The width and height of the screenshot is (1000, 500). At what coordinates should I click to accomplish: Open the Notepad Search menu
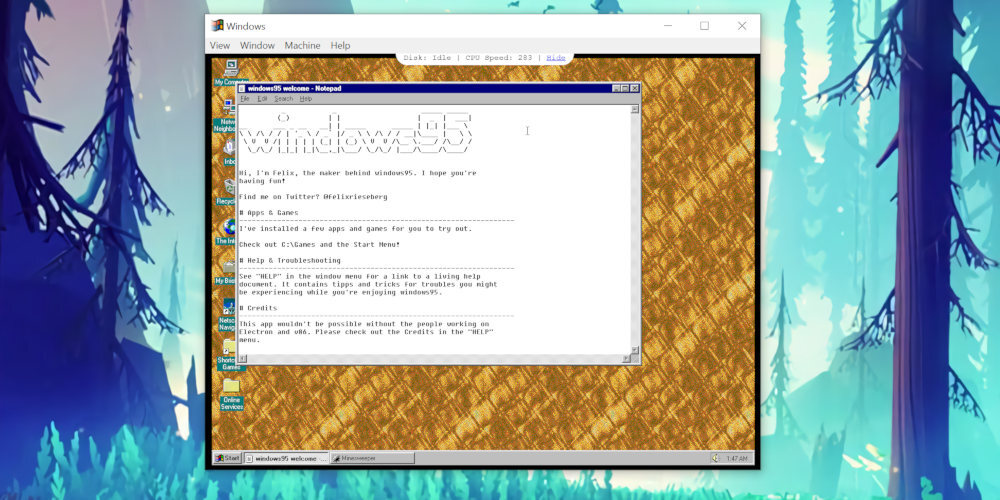coord(283,99)
